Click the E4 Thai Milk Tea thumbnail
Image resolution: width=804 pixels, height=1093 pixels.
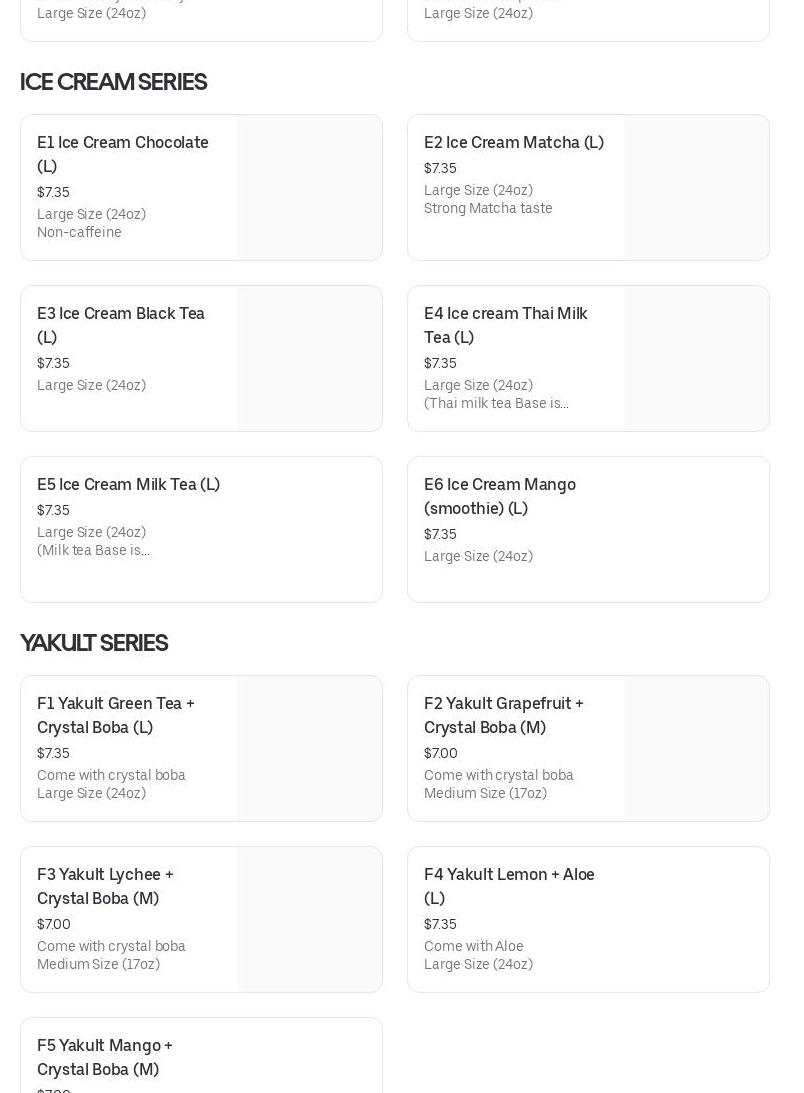696,359
